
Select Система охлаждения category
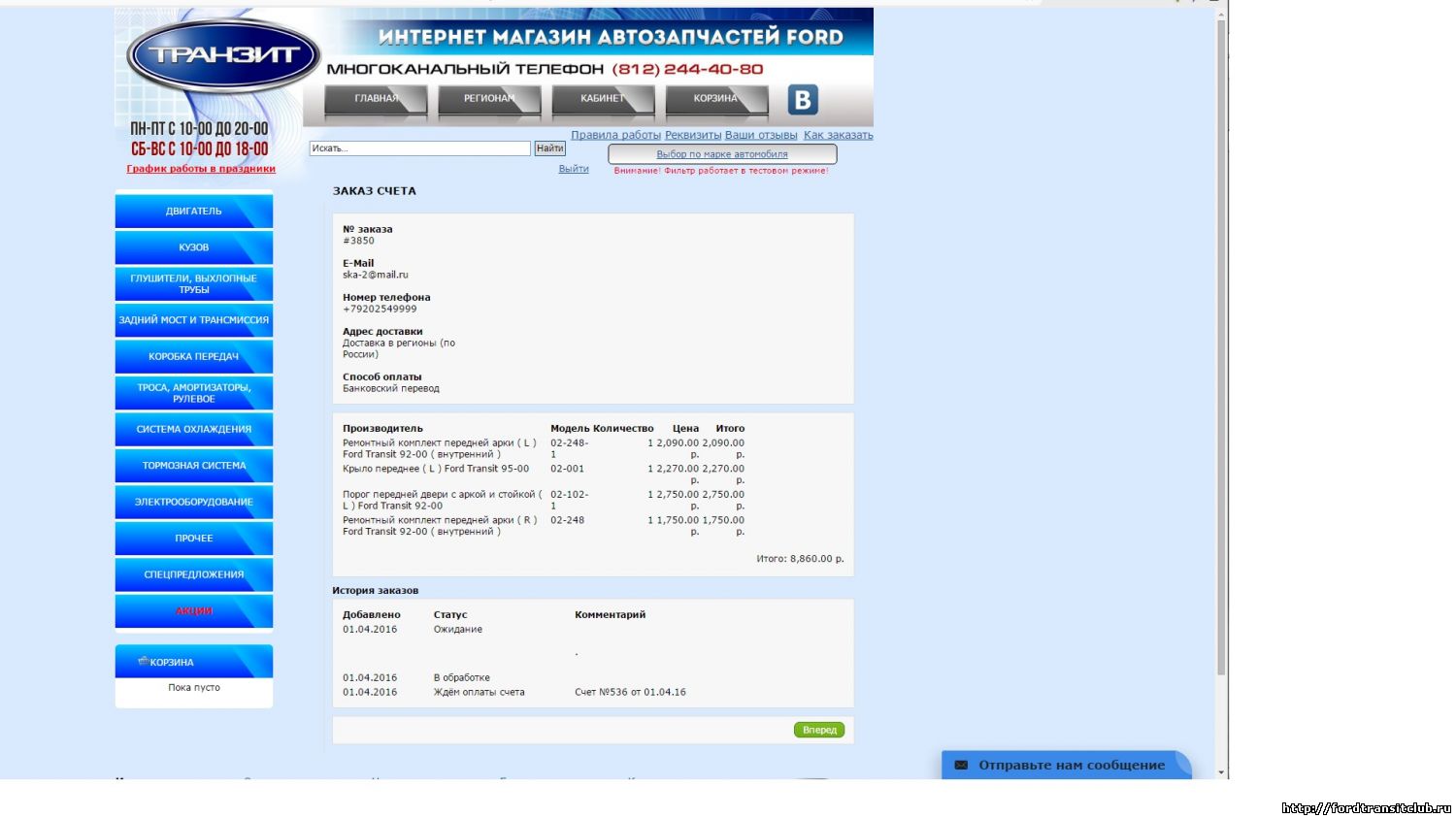tap(194, 429)
